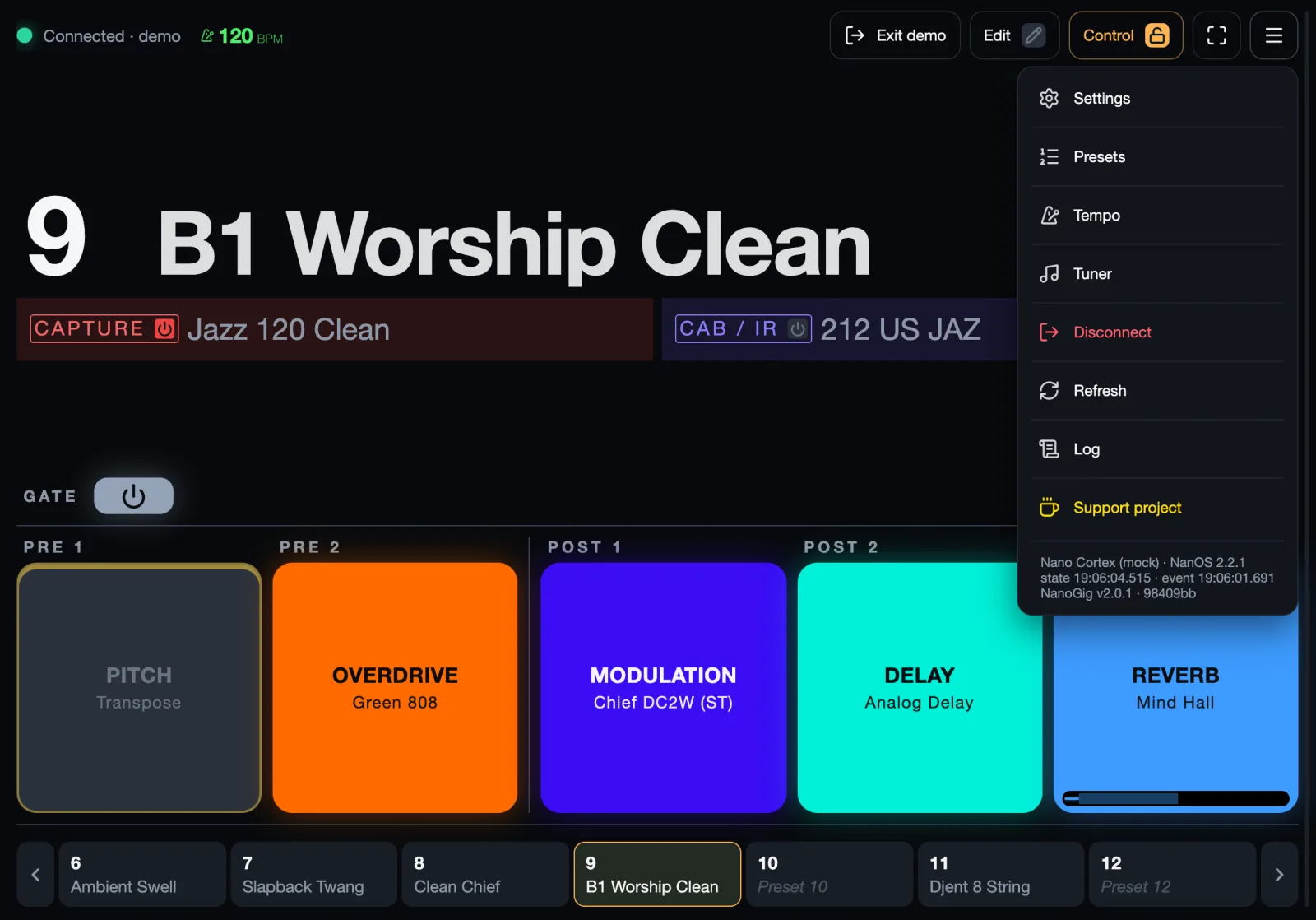Select the current preset 9 B1 Worship Clean tile

pyautogui.click(x=657, y=874)
